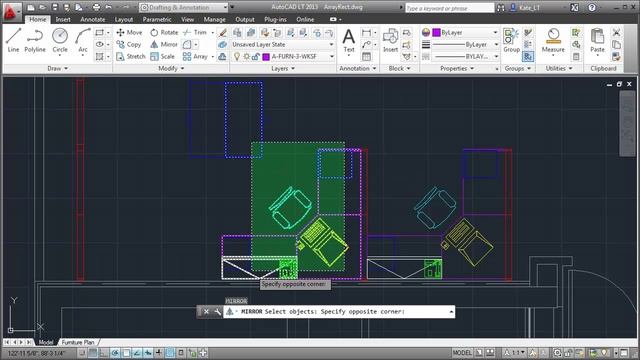Viewport: 640px width, 360px height.
Task: Switch to the Annotate ribbon tab
Action: tap(93, 19)
